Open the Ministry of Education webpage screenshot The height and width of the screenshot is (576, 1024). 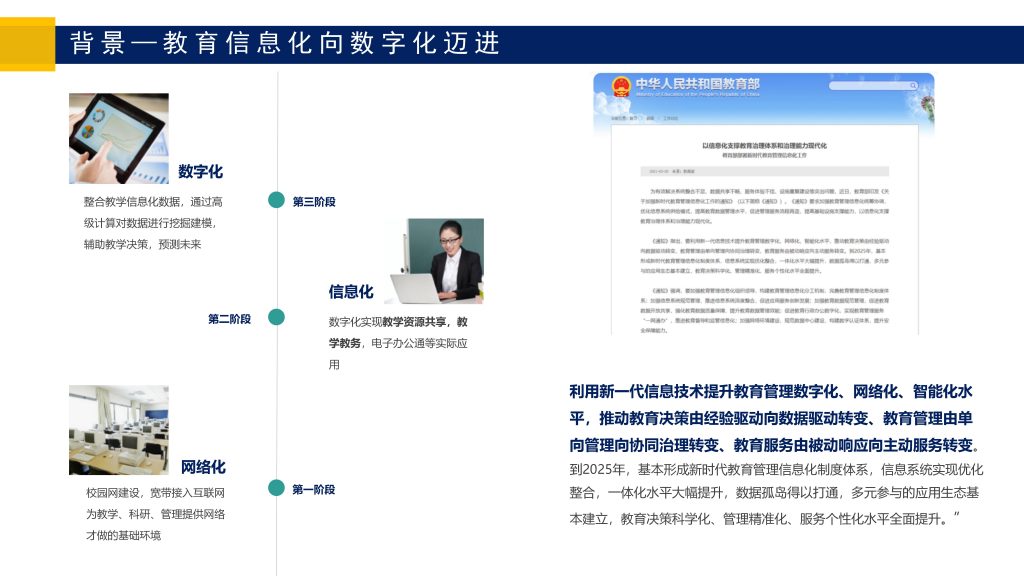tap(764, 204)
